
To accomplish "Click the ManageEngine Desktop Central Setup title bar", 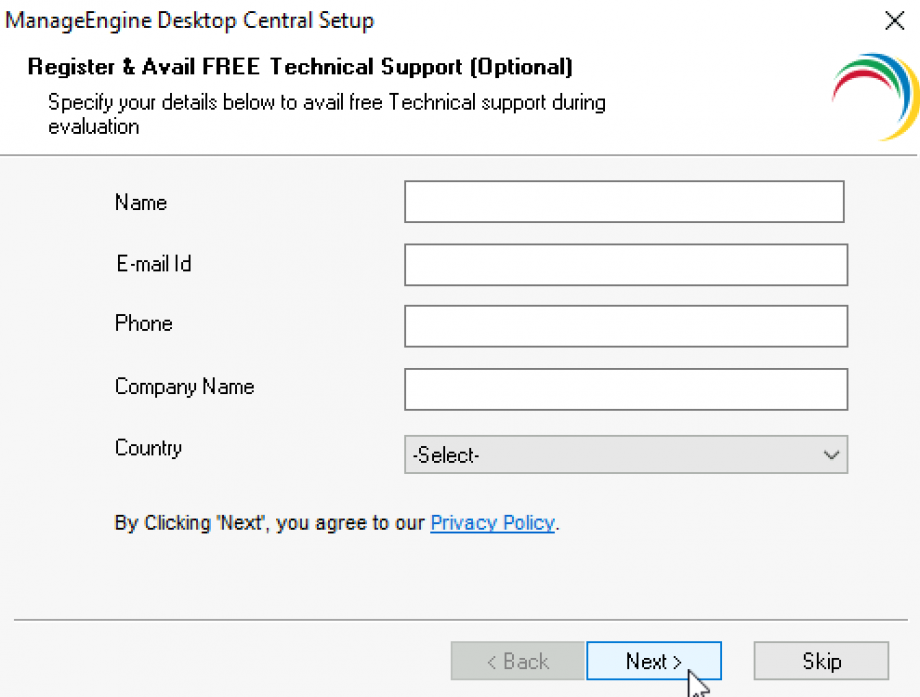I will (189, 20).
